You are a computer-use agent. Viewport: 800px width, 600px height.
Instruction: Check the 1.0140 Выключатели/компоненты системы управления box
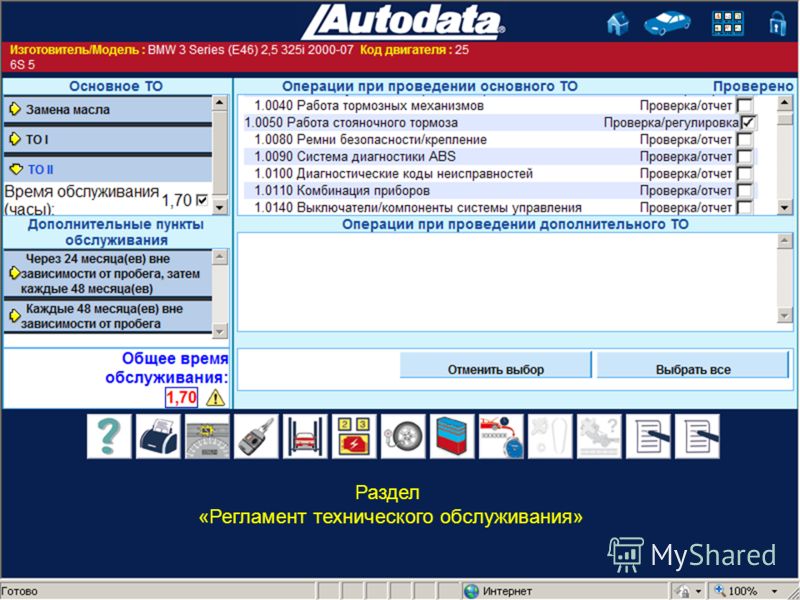[x=744, y=207]
